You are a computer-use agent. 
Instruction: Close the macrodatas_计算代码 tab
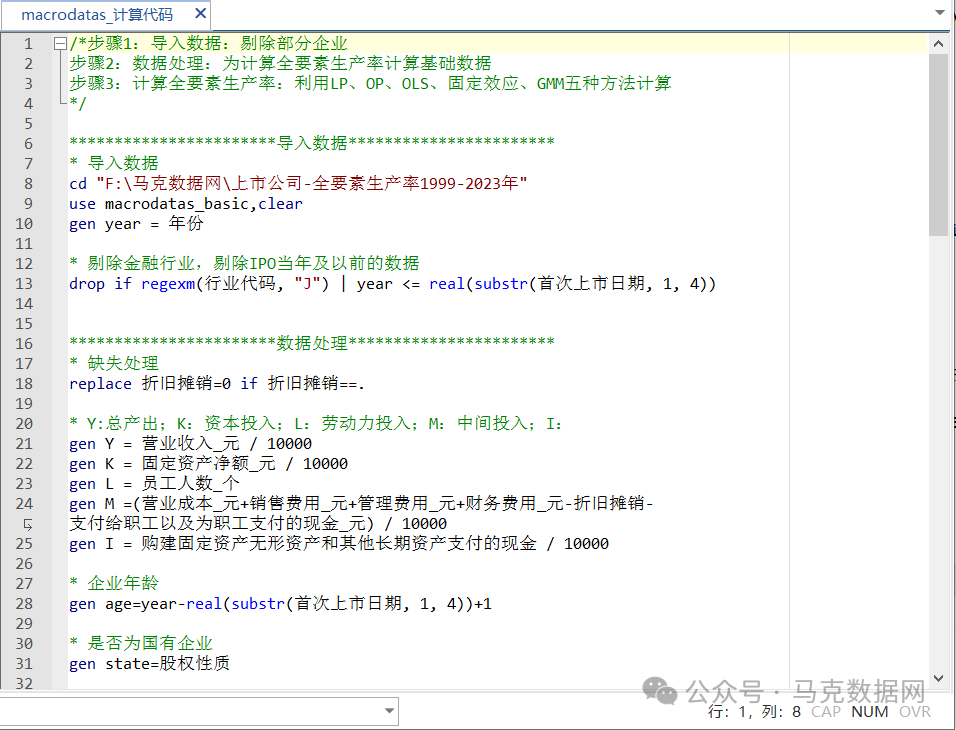[x=200, y=13]
